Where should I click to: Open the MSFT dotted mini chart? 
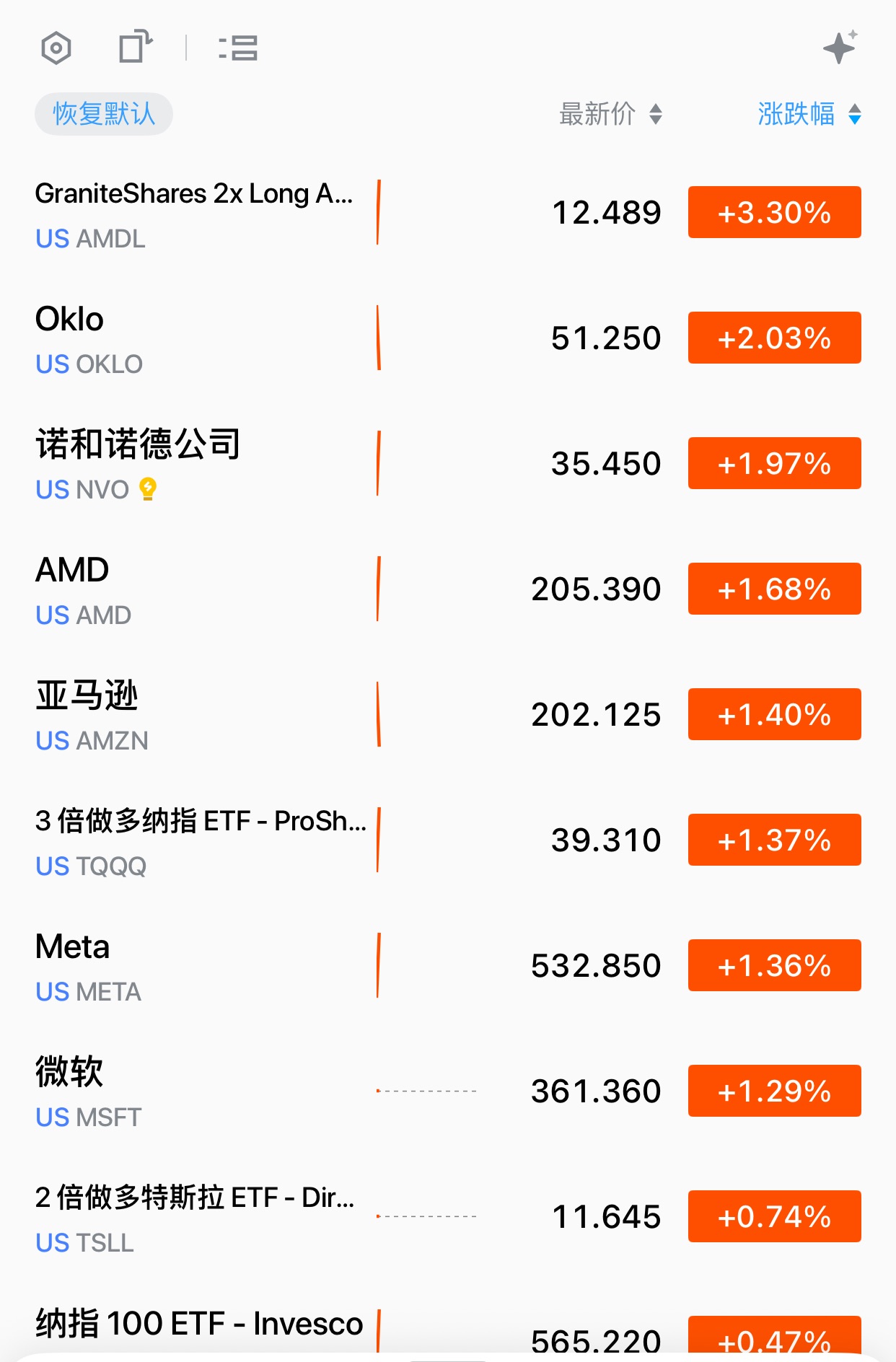coord(426,1091)
